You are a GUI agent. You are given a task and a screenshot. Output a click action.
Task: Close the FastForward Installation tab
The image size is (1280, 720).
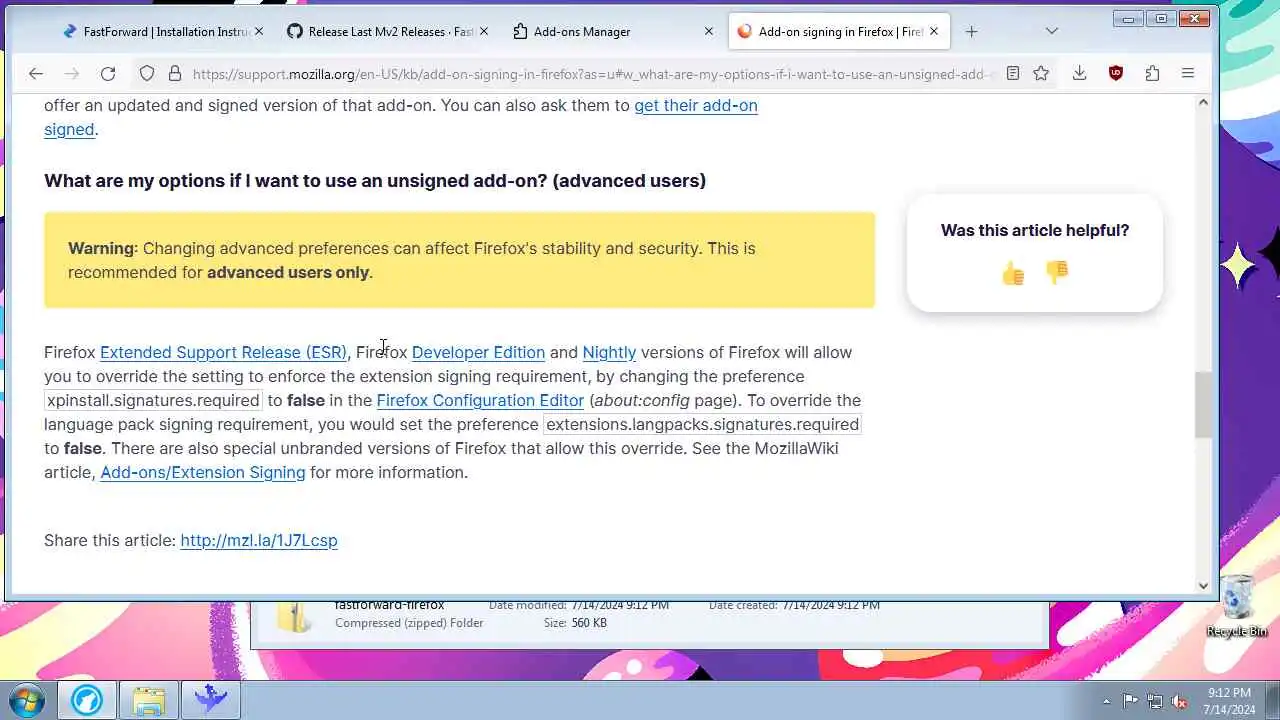pyautogui.click(x=259, y=31)
